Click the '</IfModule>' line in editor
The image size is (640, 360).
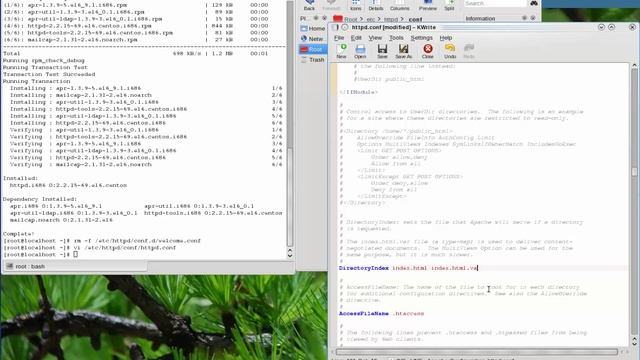(x=358, y=92)
